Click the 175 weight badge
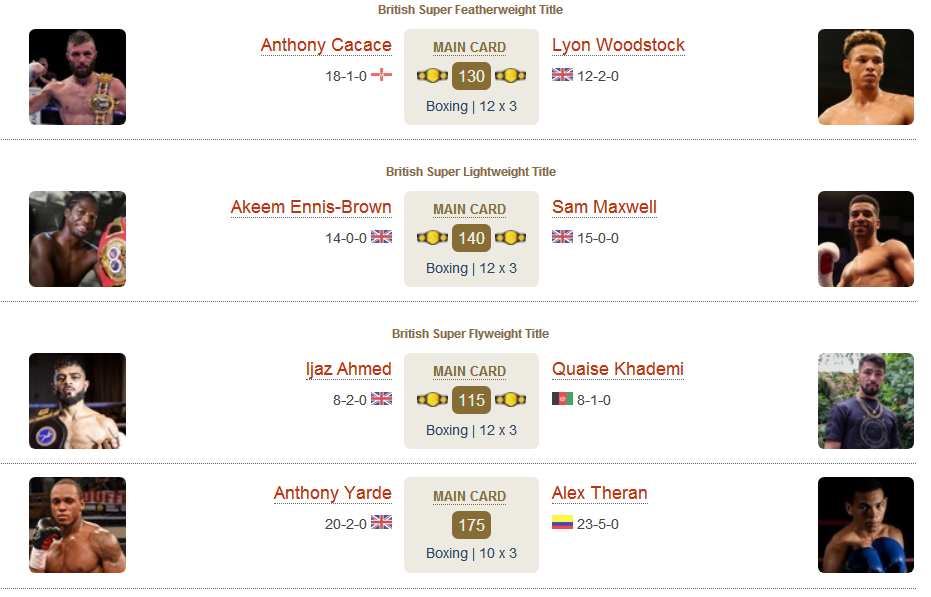Viewport: 931px width, 597px height. 471,525
